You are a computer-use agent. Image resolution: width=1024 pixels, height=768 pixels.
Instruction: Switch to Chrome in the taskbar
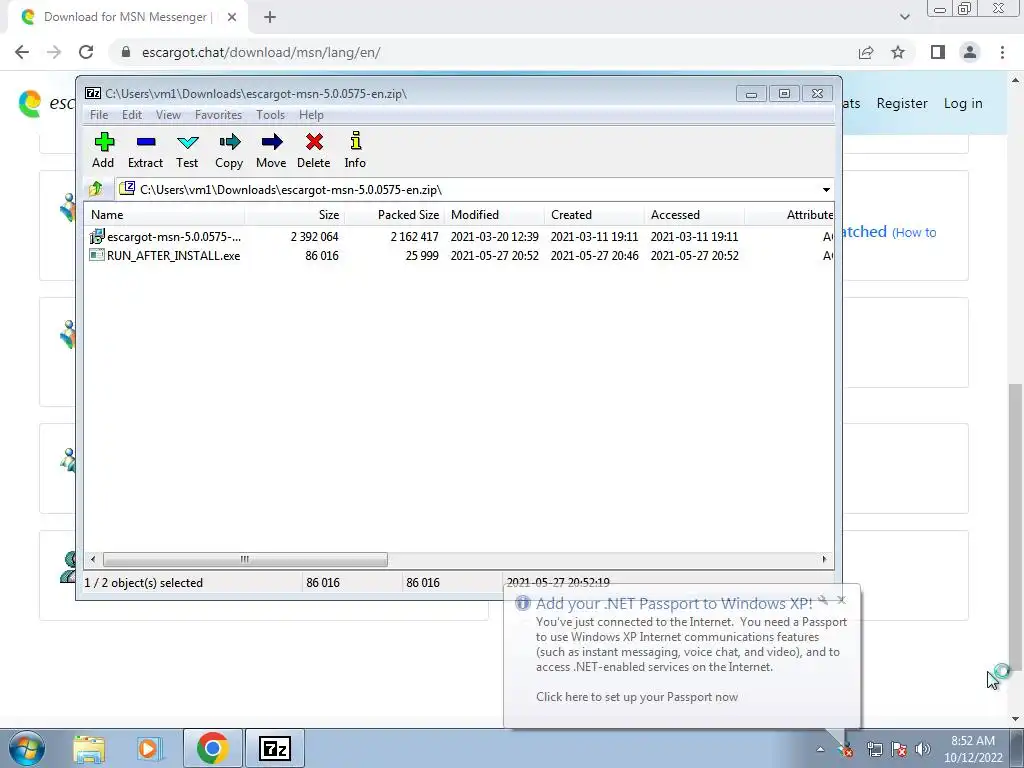212,748
